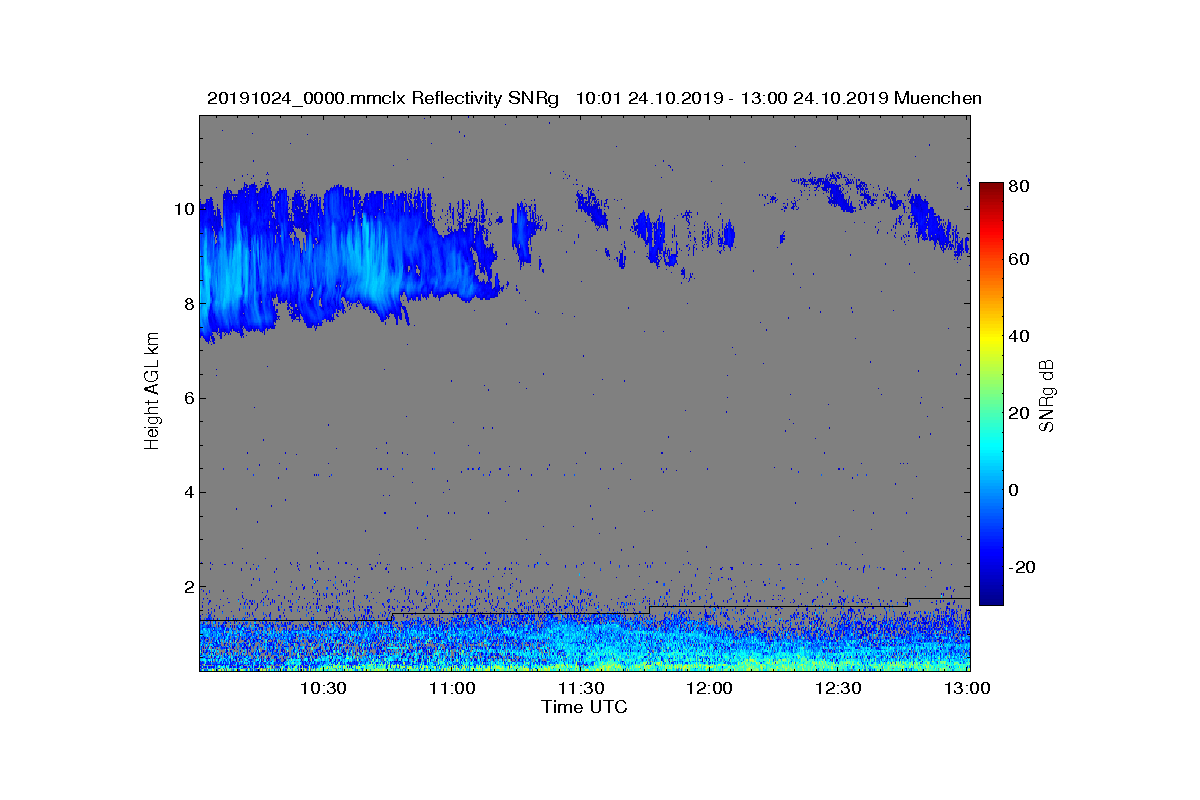1200x800 pixels.
Task: Click the height tick label 2
Action: point(187,587)
